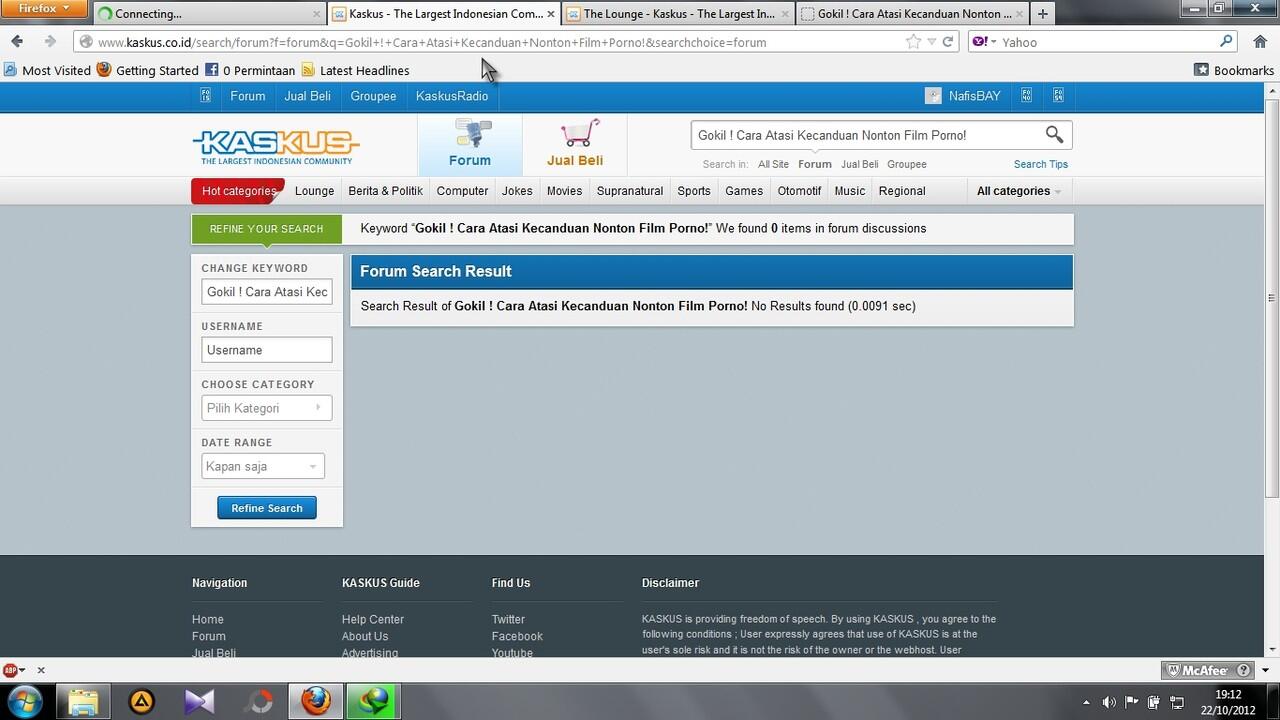The image size is (1280, 720).
Task: Search in Groupee option
Action: click(907, 164)
